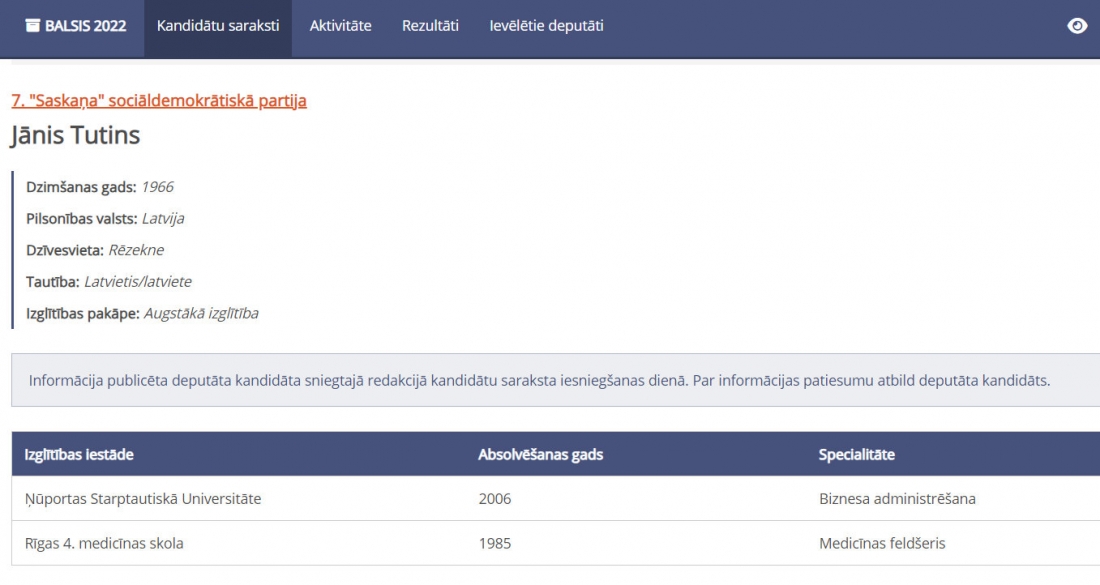
Task: Go to the Rezultāti tab
Action: (430, 27)
